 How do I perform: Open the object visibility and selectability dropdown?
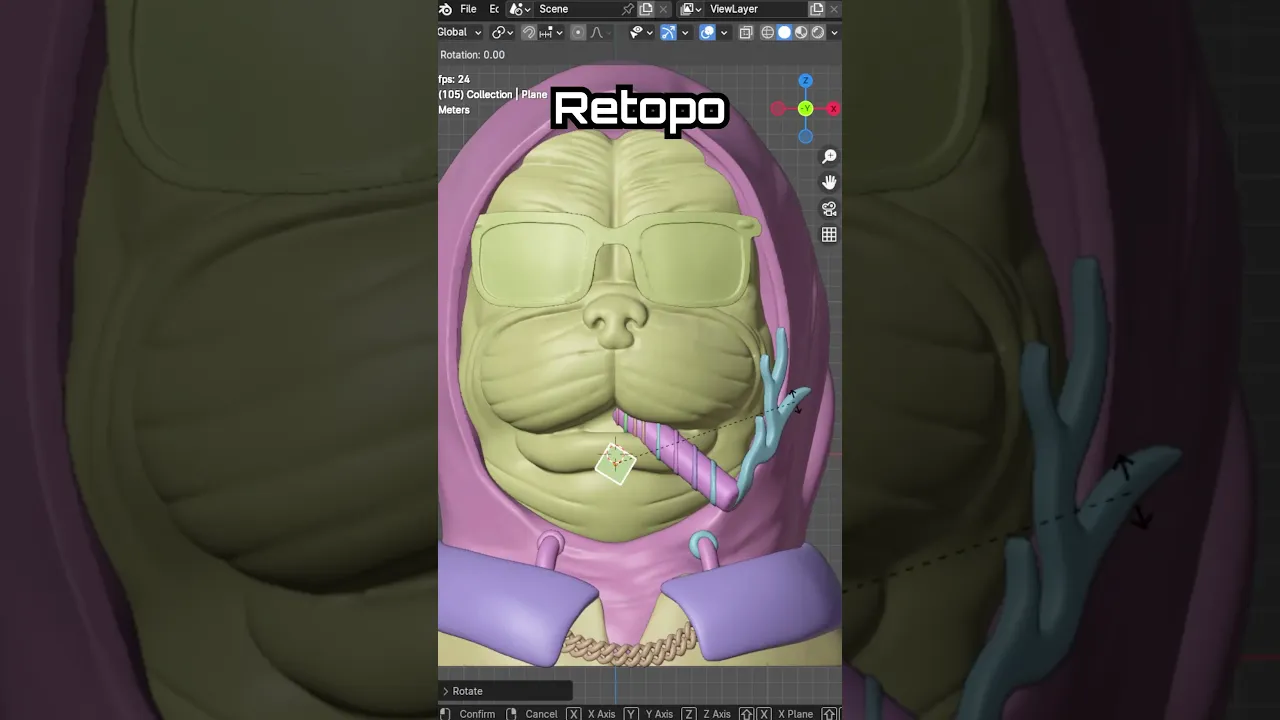(x=640, y=32)
